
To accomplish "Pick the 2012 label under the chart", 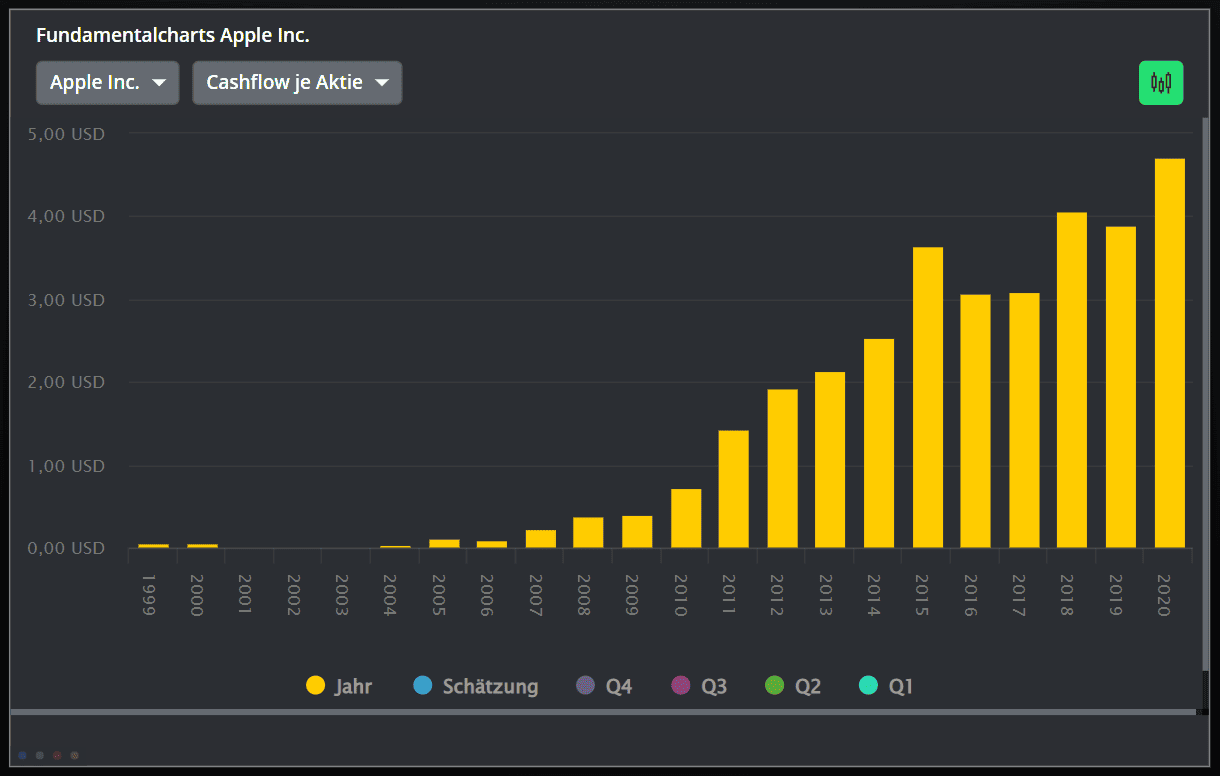I will coord(777,594).
